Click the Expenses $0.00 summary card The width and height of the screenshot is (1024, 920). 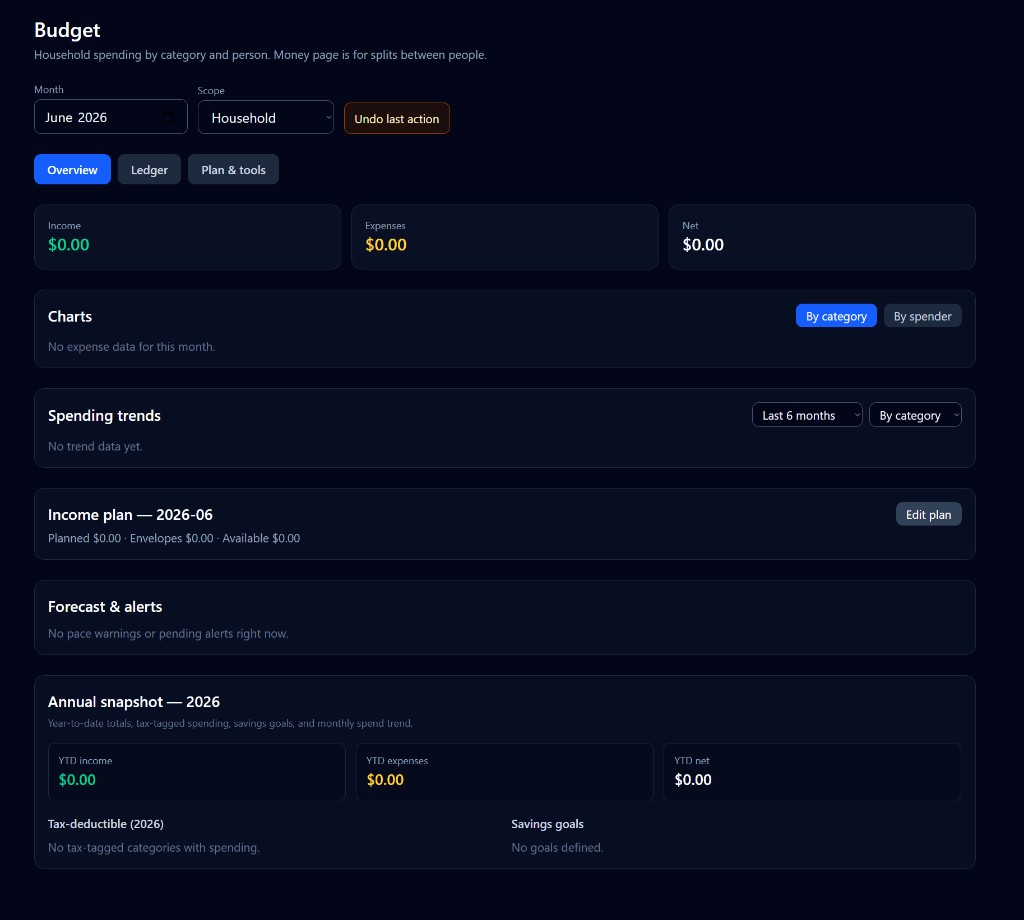coord(504,237)
